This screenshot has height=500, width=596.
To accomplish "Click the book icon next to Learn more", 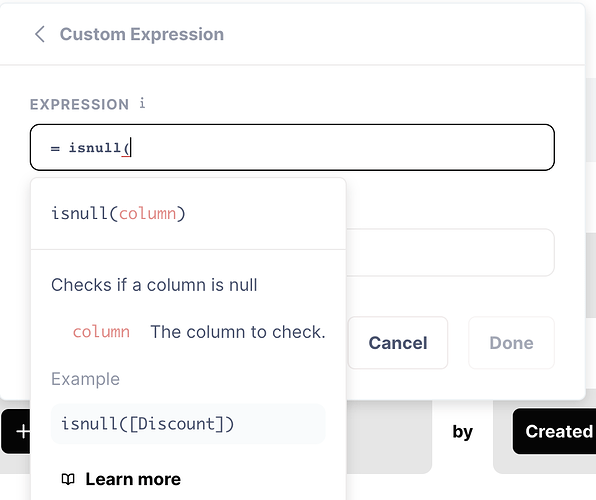I will [x=68, y=479].
